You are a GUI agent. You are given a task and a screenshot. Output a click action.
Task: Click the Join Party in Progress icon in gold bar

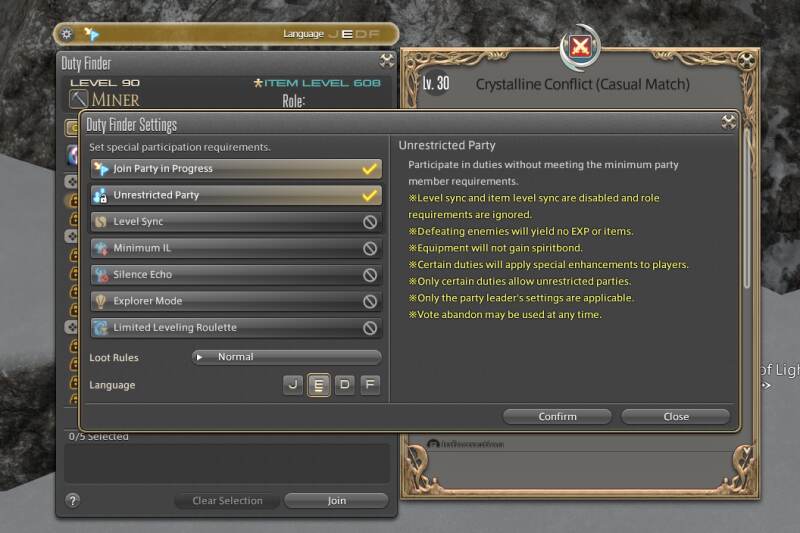click(91, 34)
